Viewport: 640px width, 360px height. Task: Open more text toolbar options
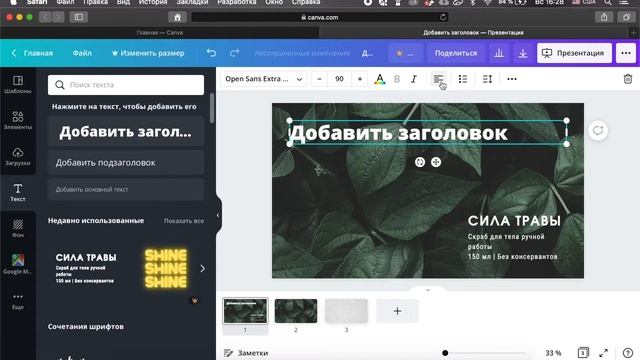click(x=512, y=79)
